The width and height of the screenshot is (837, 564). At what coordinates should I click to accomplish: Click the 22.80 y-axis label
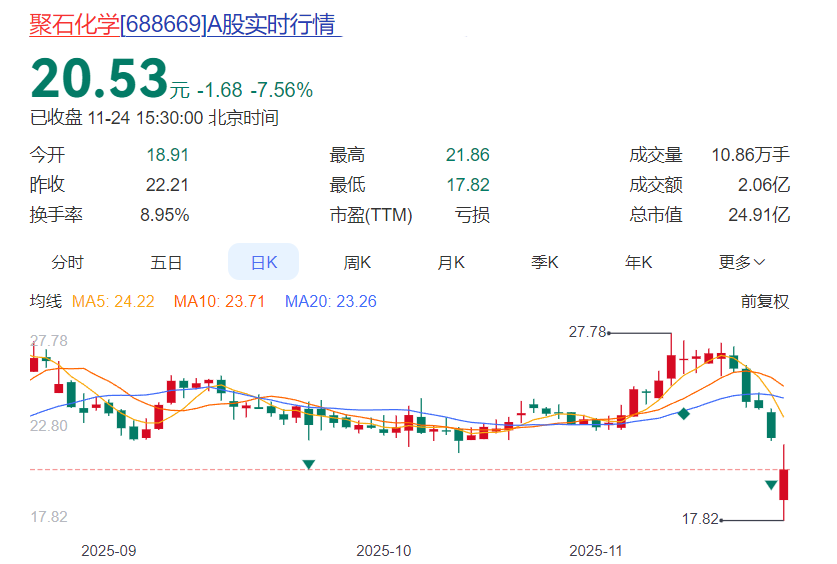coord(49,426)
